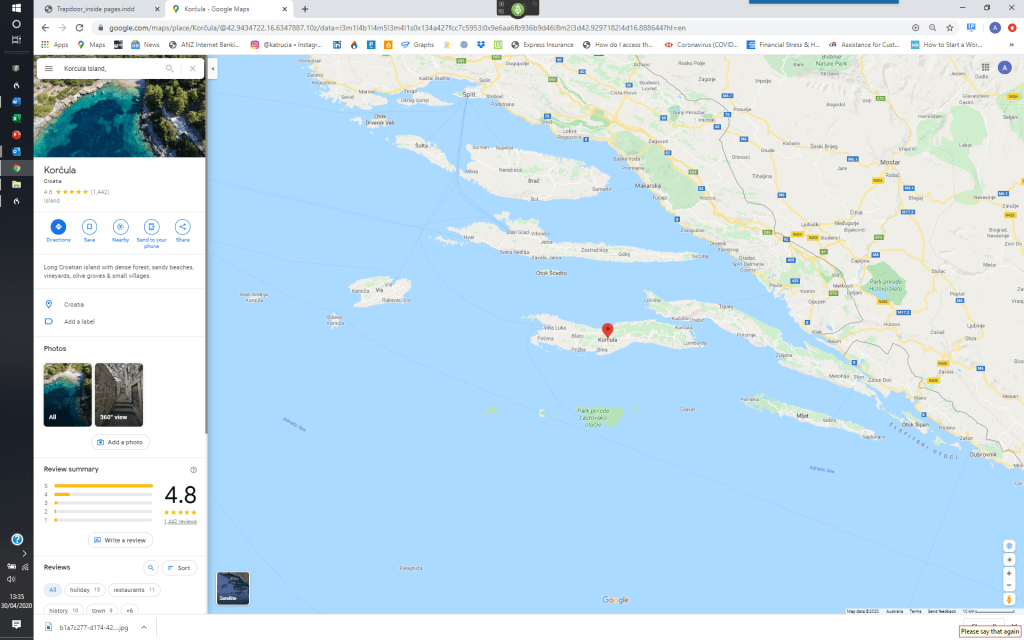Expand more review topics with +6 chip
This screenshot has height=640, width=1024.
pos(130,610)
